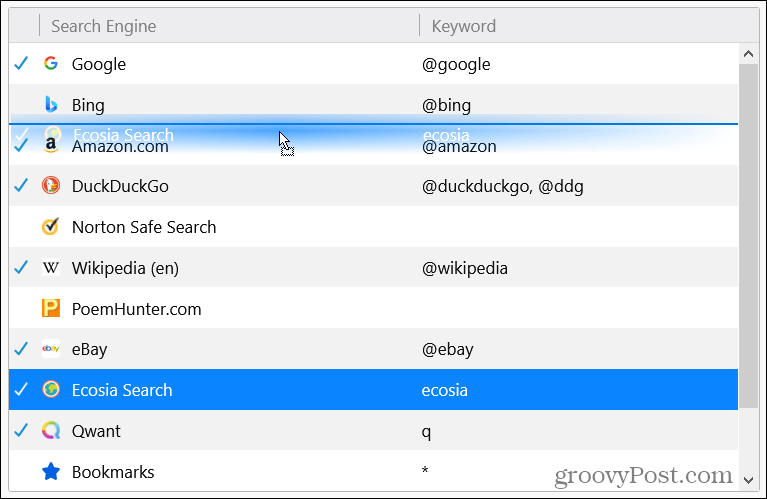The height and width of the screenshot is (499, 767).
Task: Click the Bing logo icon
Action: pyautogui.click(x=51, y=104)
